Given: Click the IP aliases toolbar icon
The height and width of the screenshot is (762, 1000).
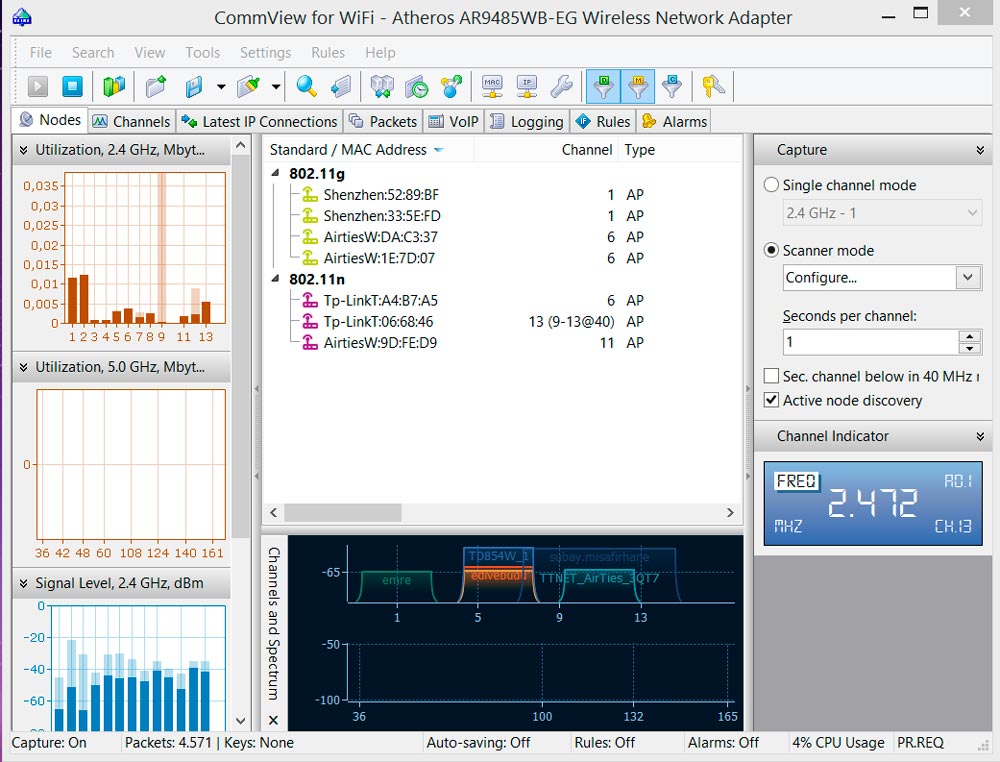Looking at the screenshot, I should [527, 86].
